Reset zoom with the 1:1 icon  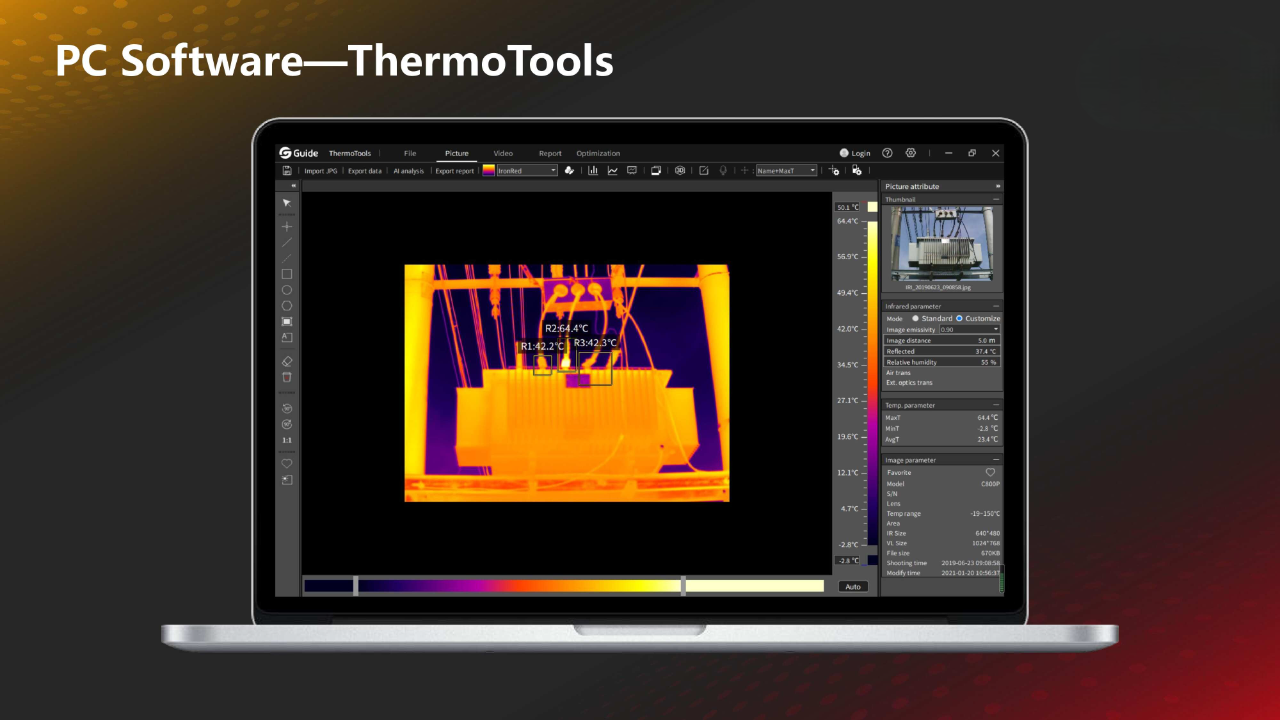(x=287, y=440)
